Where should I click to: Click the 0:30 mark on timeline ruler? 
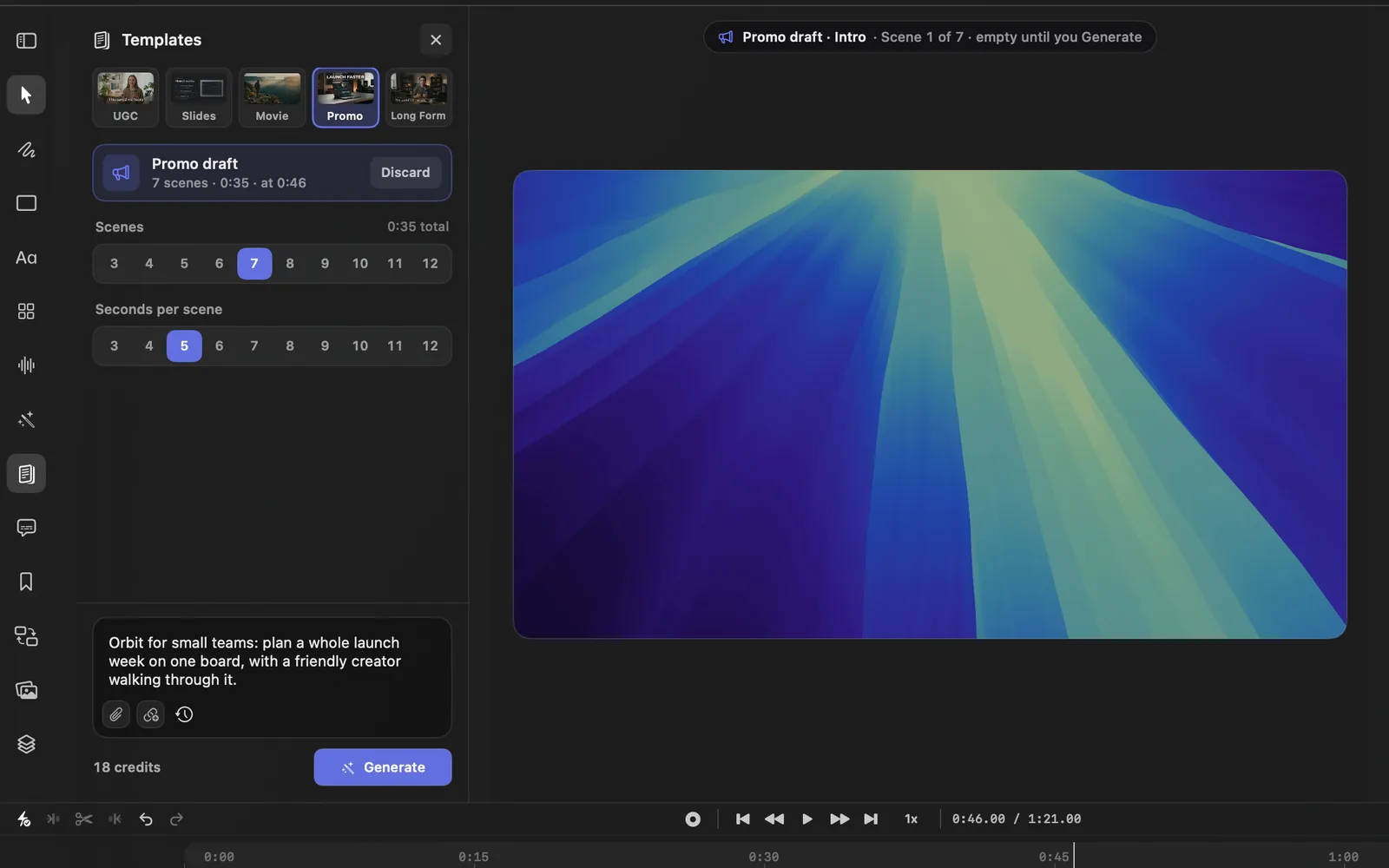(x=764, y=857)
